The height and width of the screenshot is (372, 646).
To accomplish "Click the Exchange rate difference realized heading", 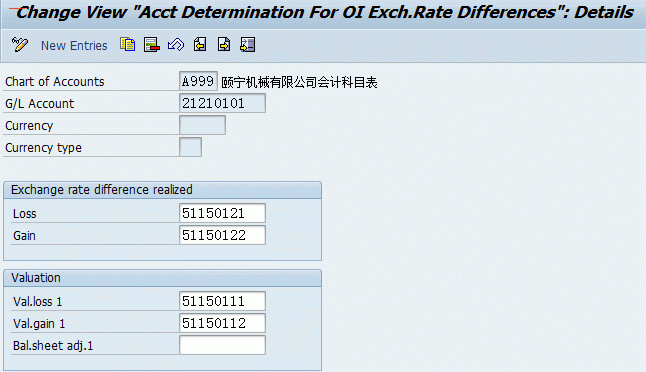I will pyautogui.click(x=102, y=190).
